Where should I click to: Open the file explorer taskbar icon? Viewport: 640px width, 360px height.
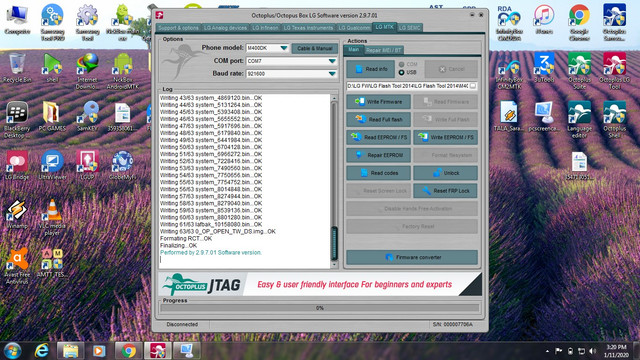(x=70, y=351)
